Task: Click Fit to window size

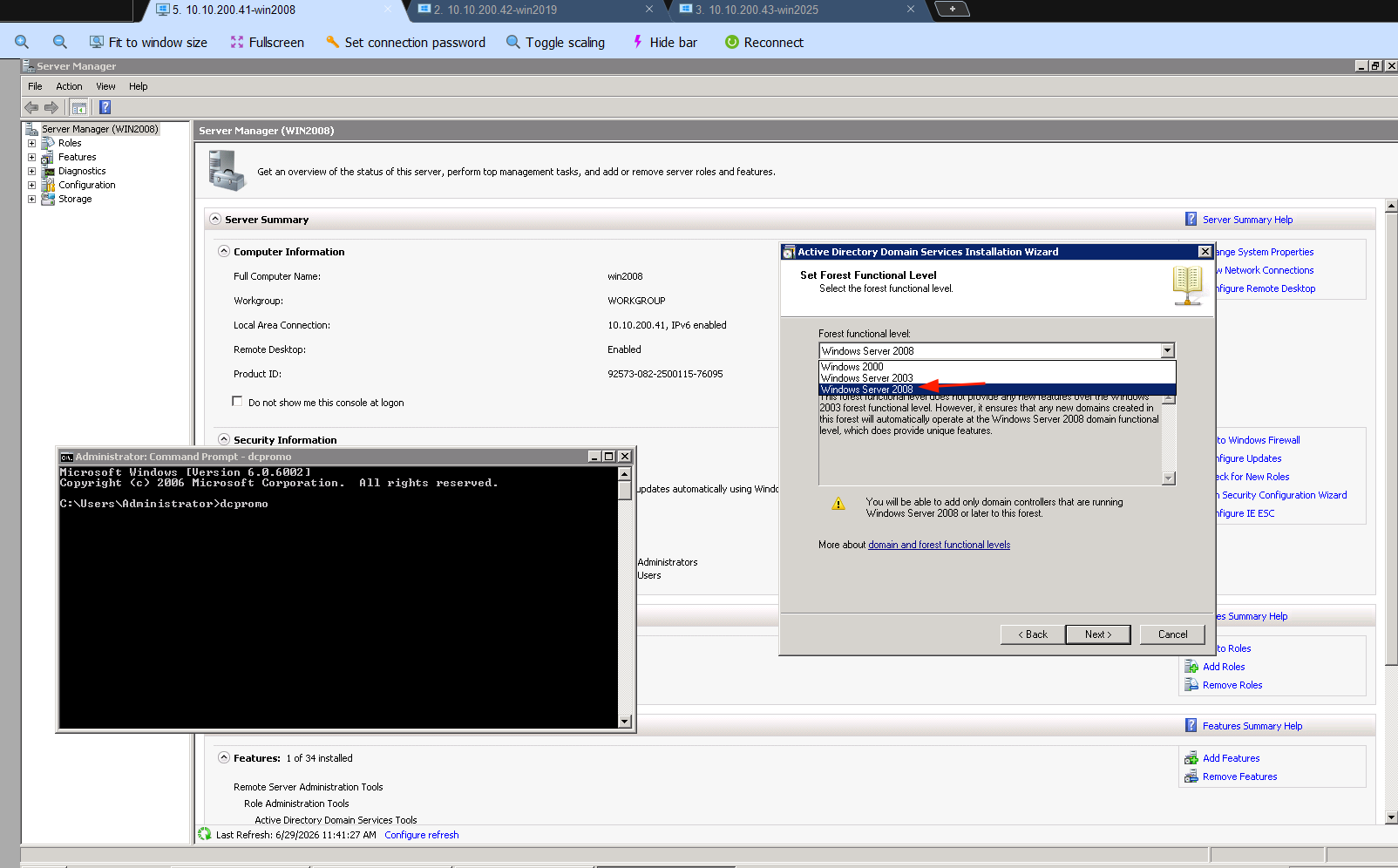Action: point(148,42)
